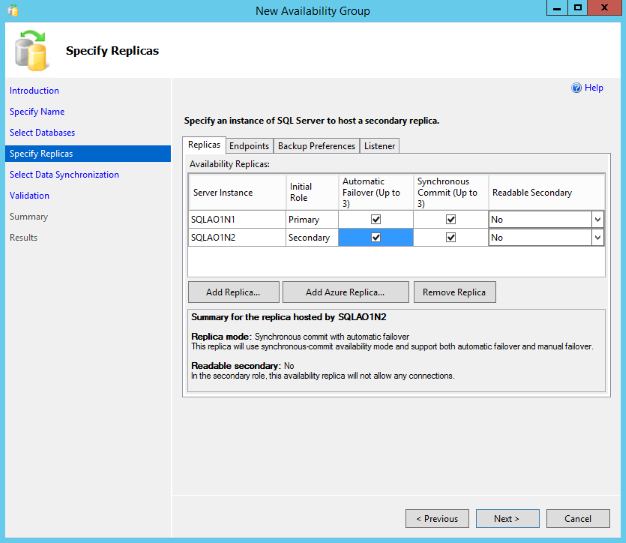Close the New Availability Group window
Viewport: 626px width, 543px height.
click(604, 8)
